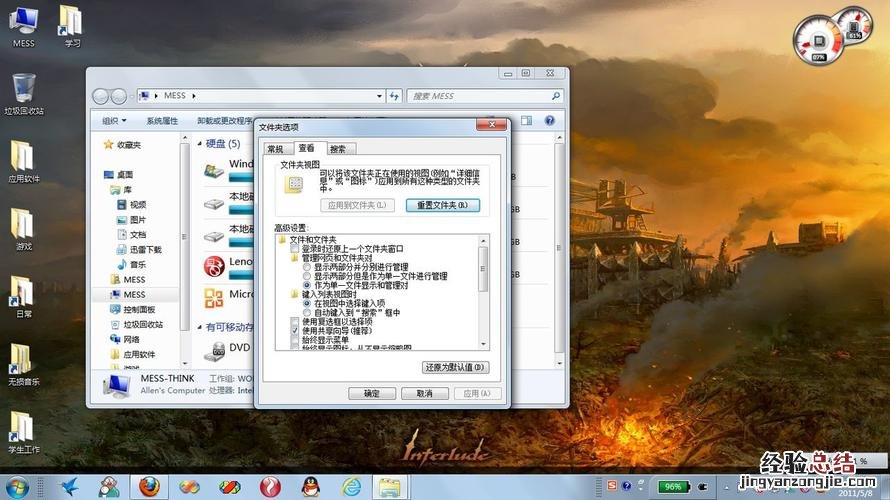The width and height of the screenshot is (890, 500).
Task: Select the Lenovo drive red icon
Action: [215, 267]
